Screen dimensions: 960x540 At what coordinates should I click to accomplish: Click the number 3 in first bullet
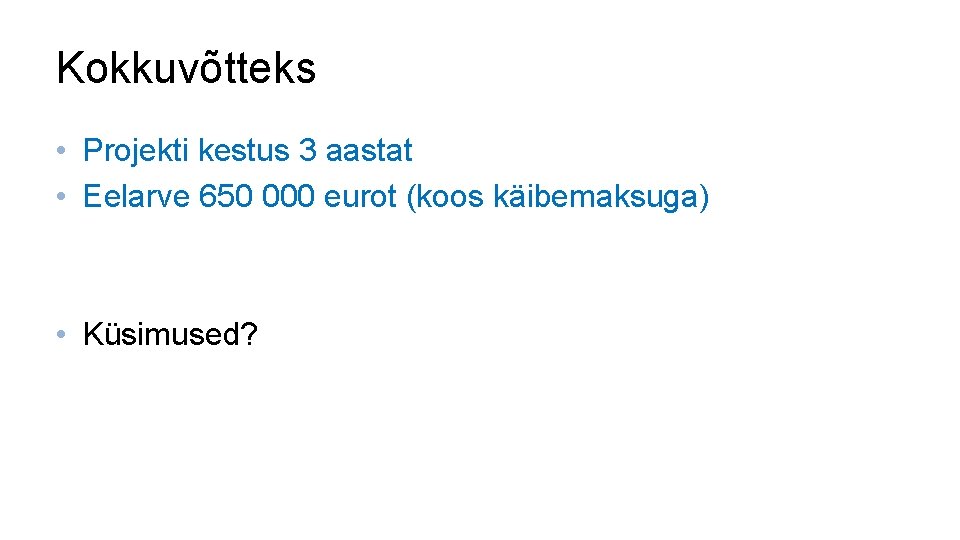(x=308, y=152)
